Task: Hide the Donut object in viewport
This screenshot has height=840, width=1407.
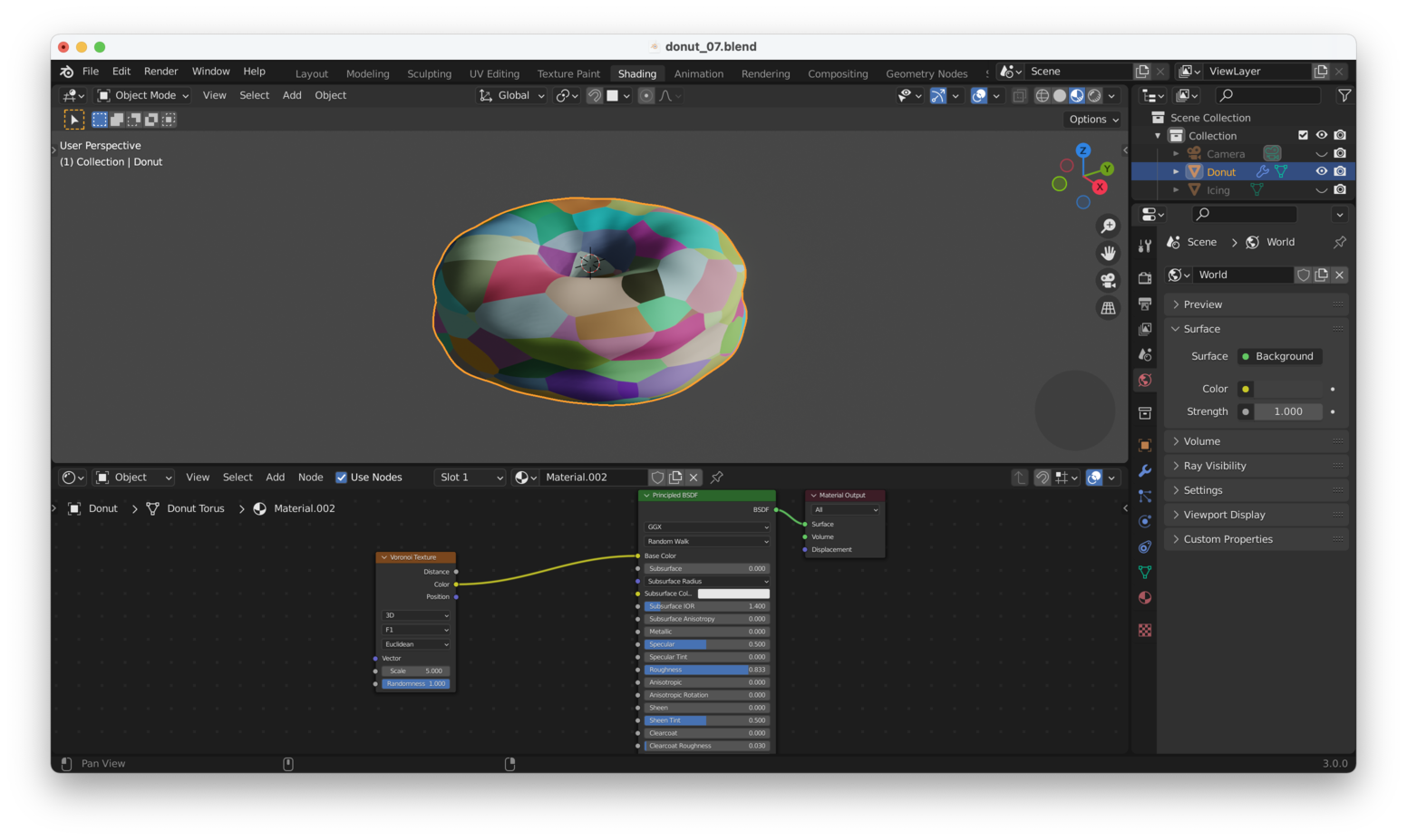Action: (x=1321, y=171)
